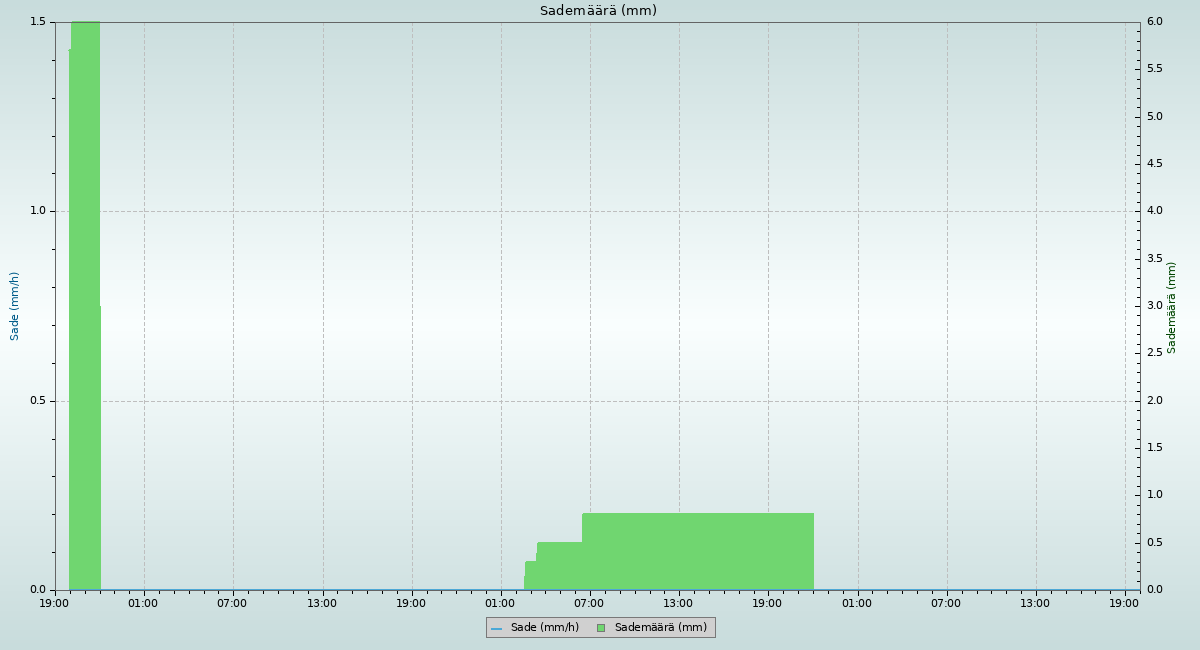Viewport: 1200px width, 650px height.
Task: Click the 1.5 tick on left axis
Action: click(38, 22)
